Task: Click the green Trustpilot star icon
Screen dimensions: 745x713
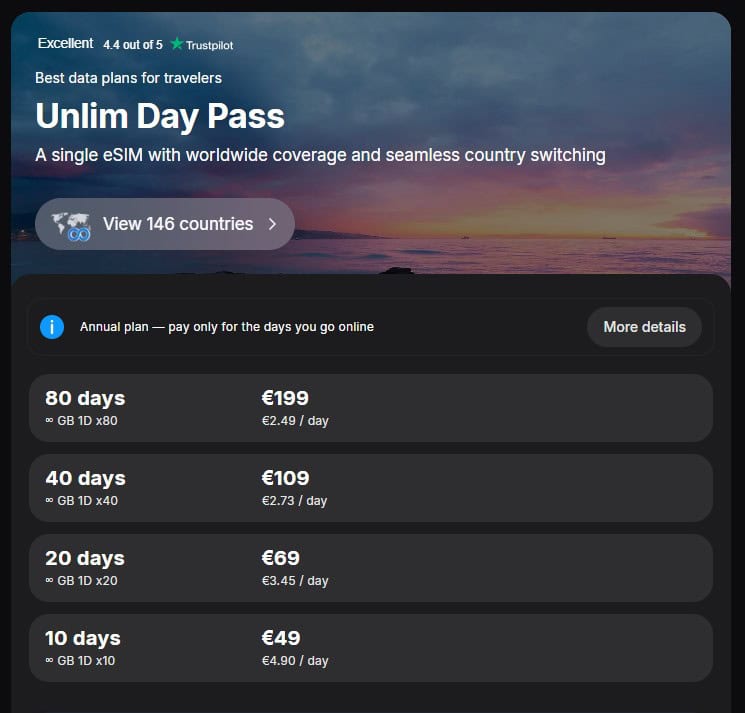Action: pos(177,44)
